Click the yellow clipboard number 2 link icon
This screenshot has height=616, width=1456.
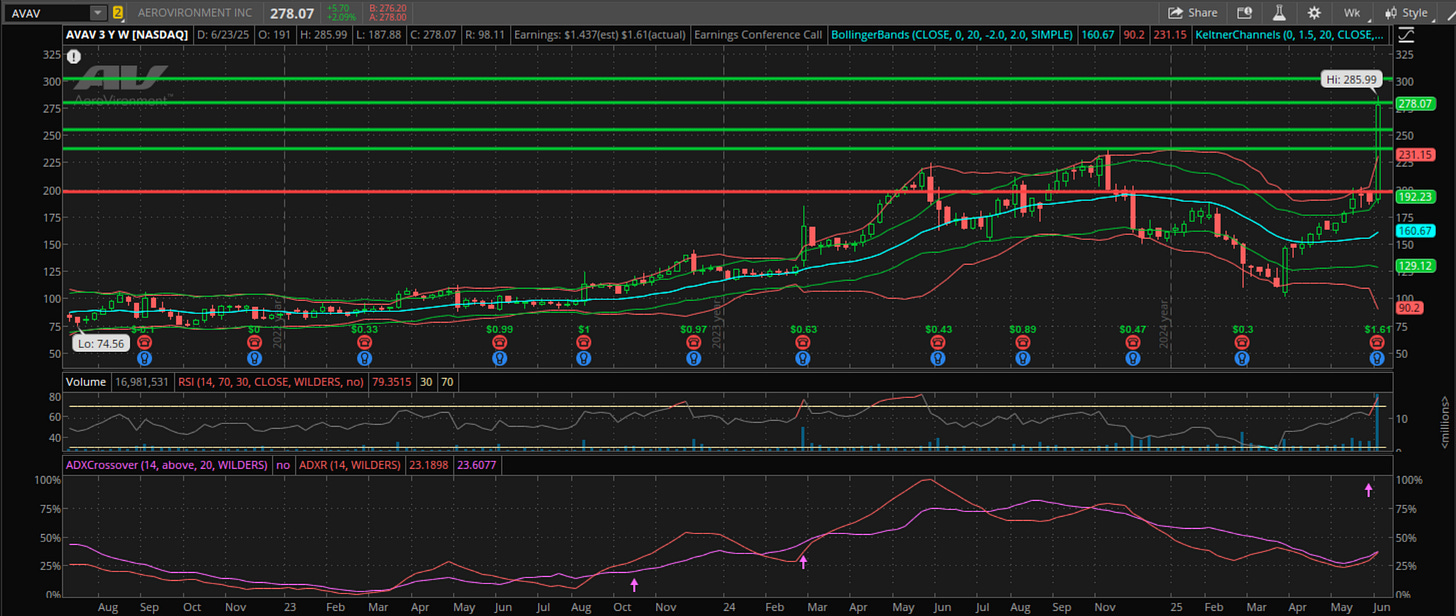pos(118,13)
